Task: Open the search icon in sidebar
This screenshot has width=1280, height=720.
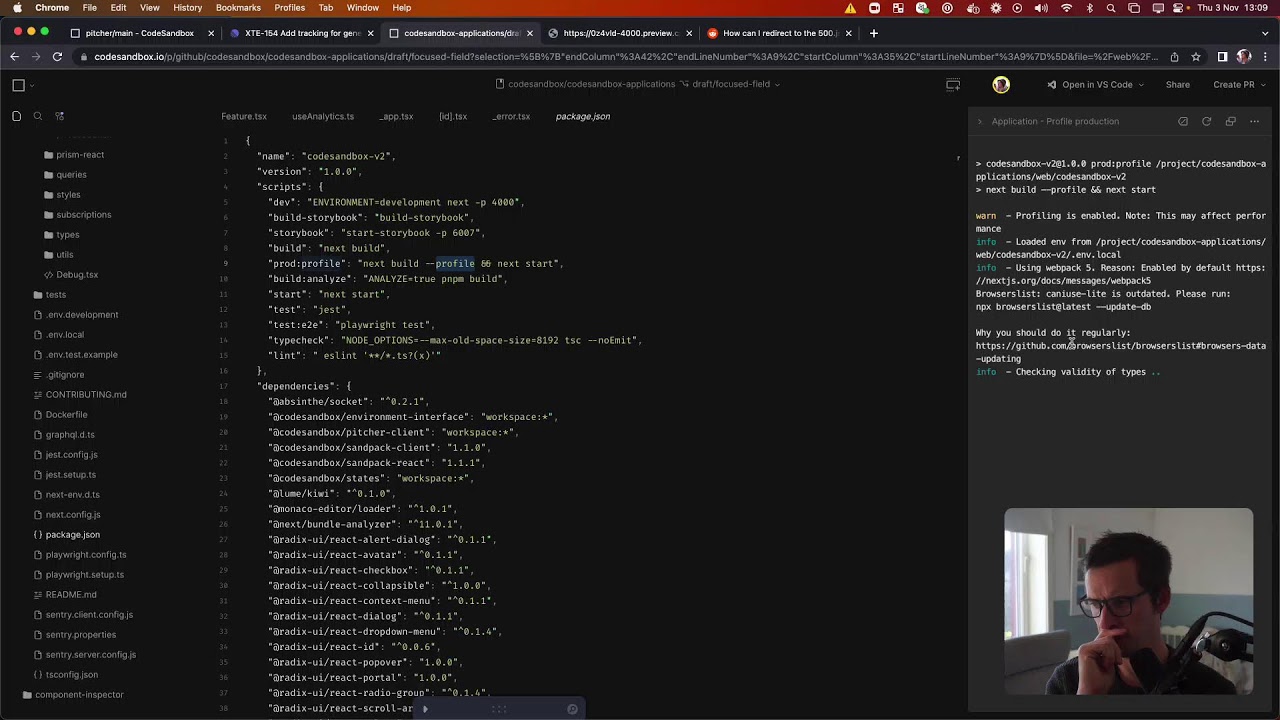Action: [38, 116]
